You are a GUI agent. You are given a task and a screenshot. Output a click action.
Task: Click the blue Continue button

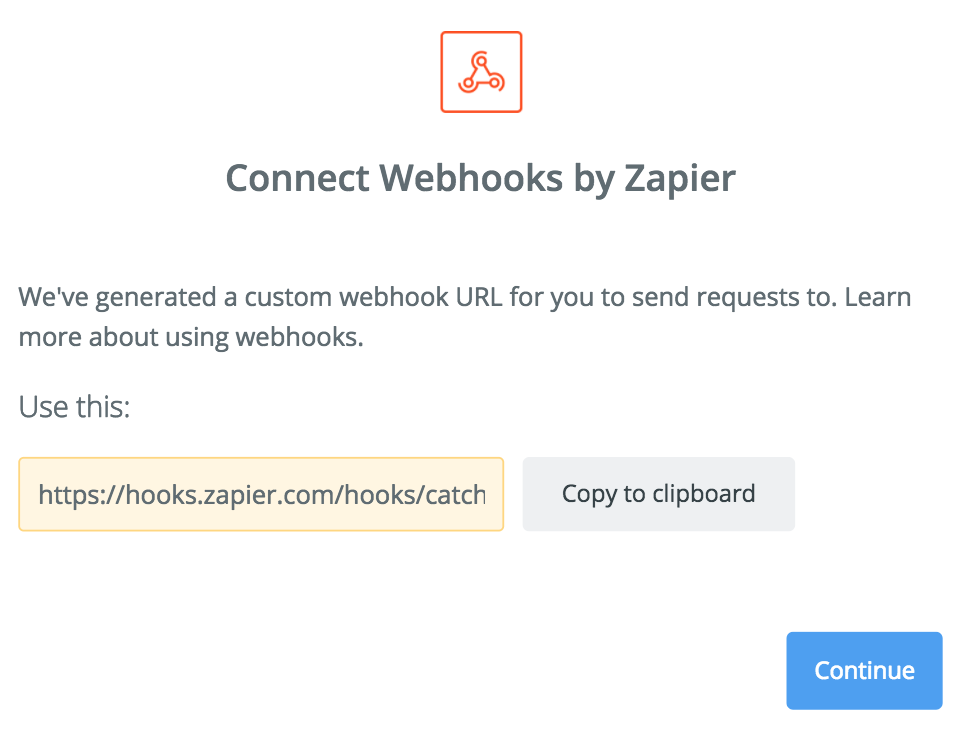coord(864,670)
